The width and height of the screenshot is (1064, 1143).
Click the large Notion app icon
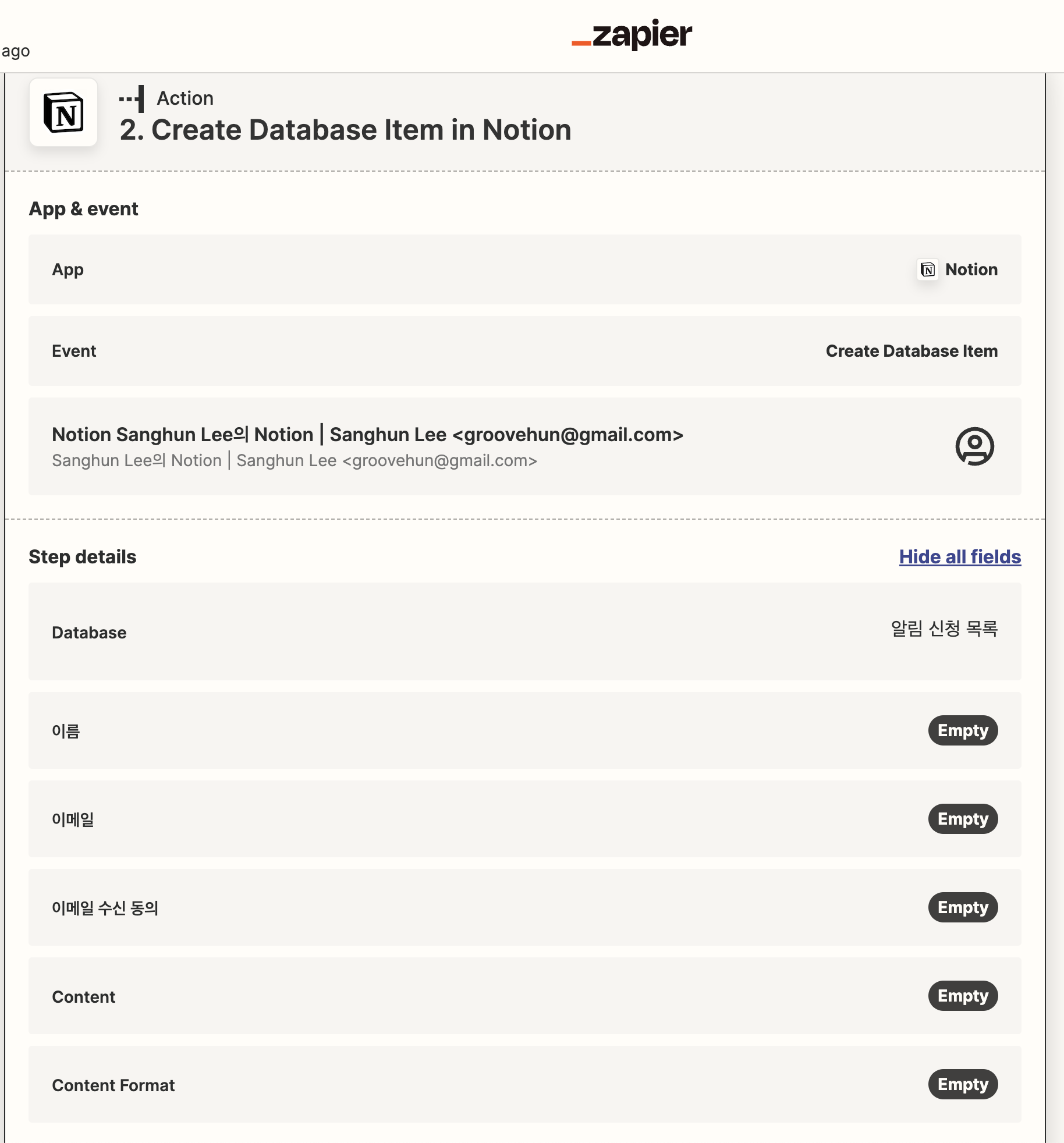(63, 112)
